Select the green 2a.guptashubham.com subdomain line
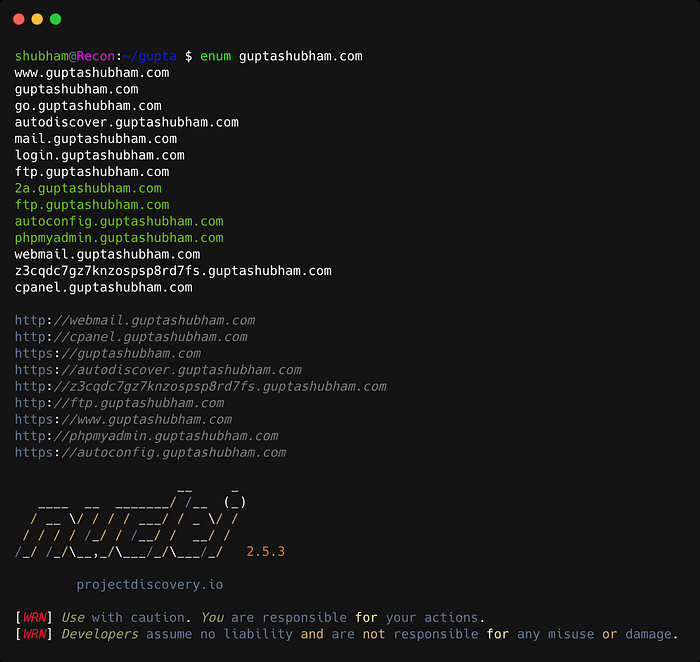700x662 pixels. coord(88,188)
